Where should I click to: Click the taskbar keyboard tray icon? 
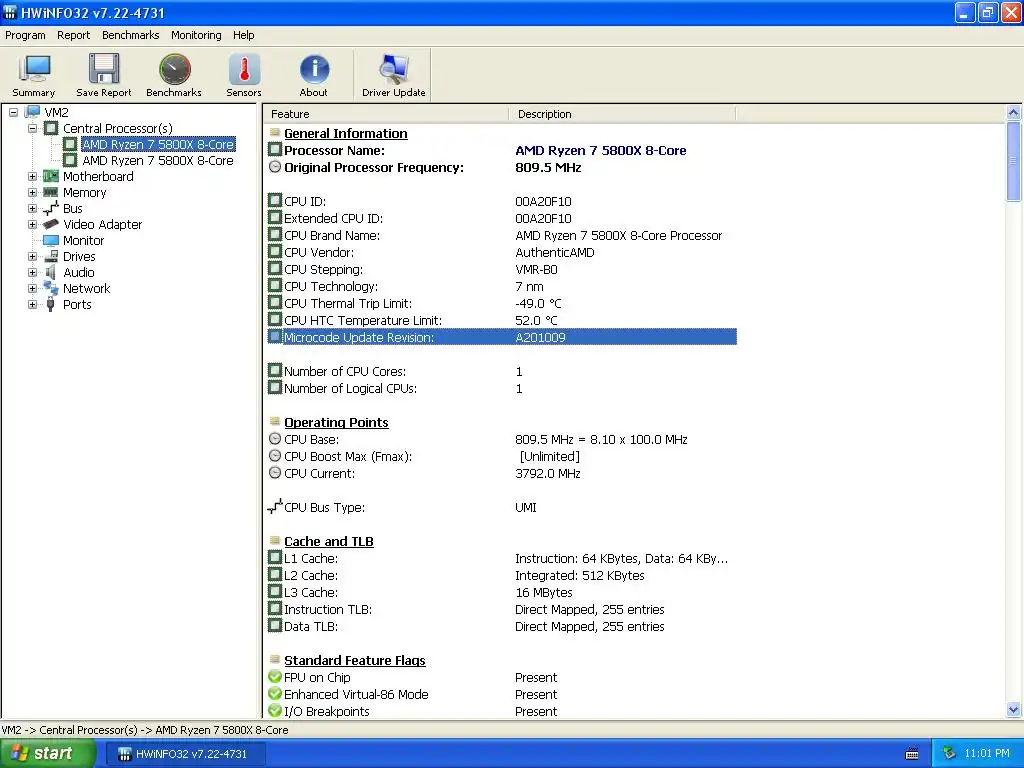[912, 754]
